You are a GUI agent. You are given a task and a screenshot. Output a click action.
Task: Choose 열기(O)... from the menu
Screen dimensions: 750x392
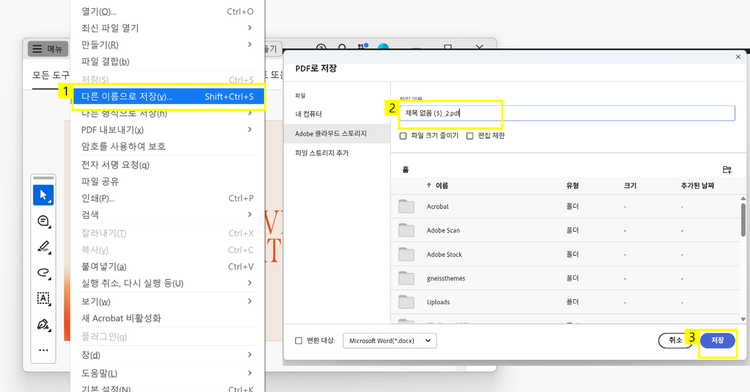click(x=167, y=11)
